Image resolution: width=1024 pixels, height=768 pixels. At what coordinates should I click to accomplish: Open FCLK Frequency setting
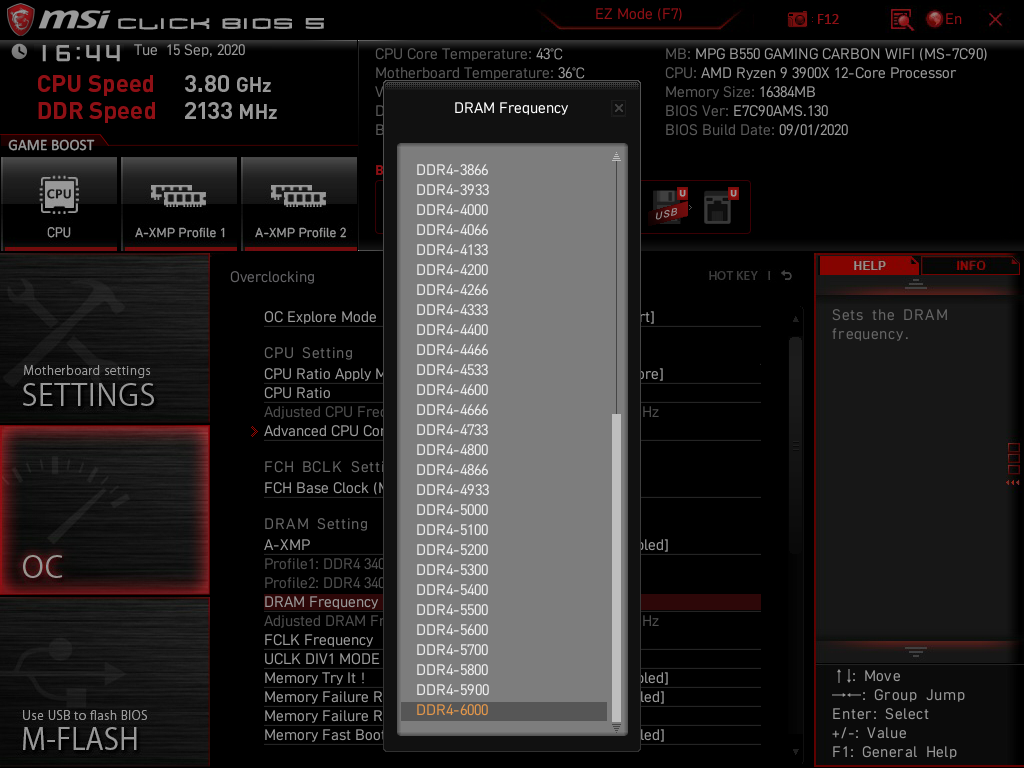pos(319,641)
